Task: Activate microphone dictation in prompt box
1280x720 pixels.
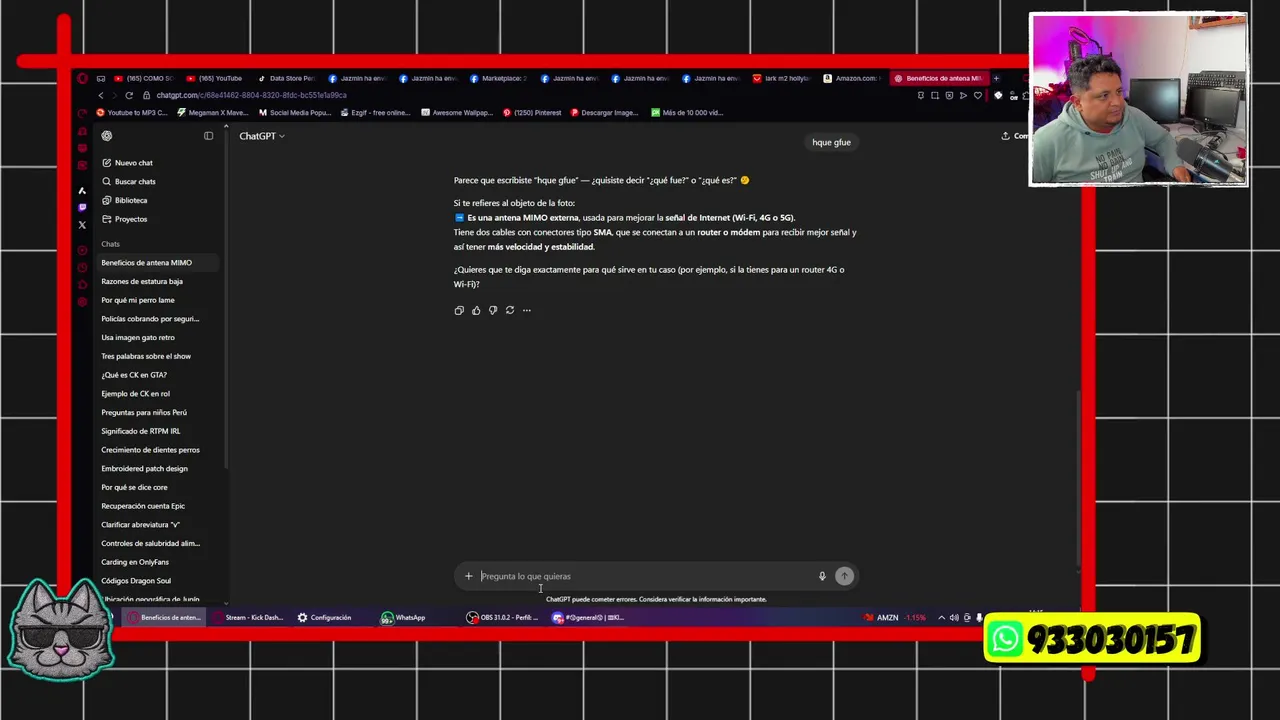Action: 822,576
